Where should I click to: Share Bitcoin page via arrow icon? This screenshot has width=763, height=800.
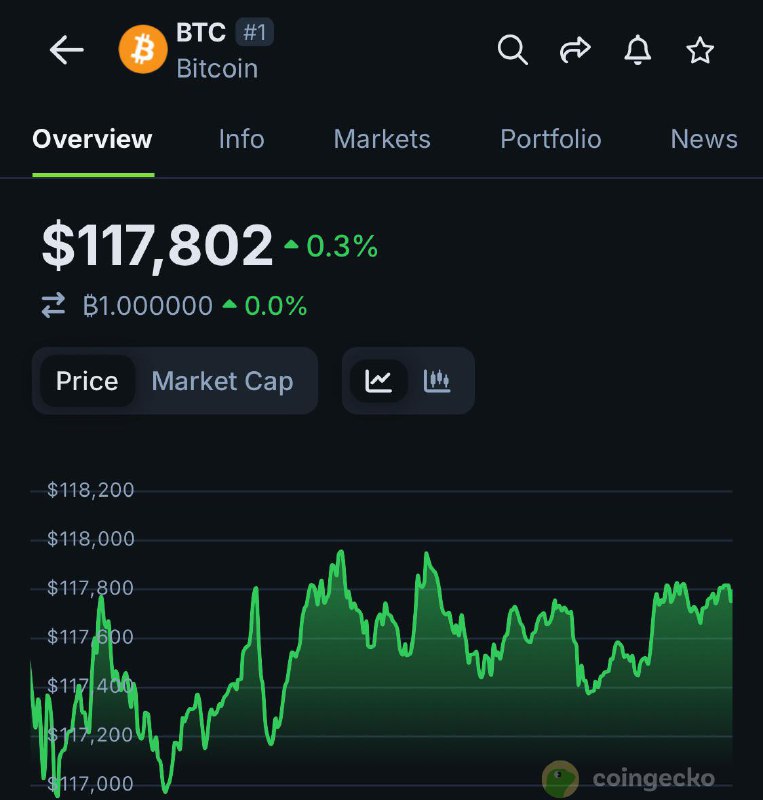click(x=575, y=50)
